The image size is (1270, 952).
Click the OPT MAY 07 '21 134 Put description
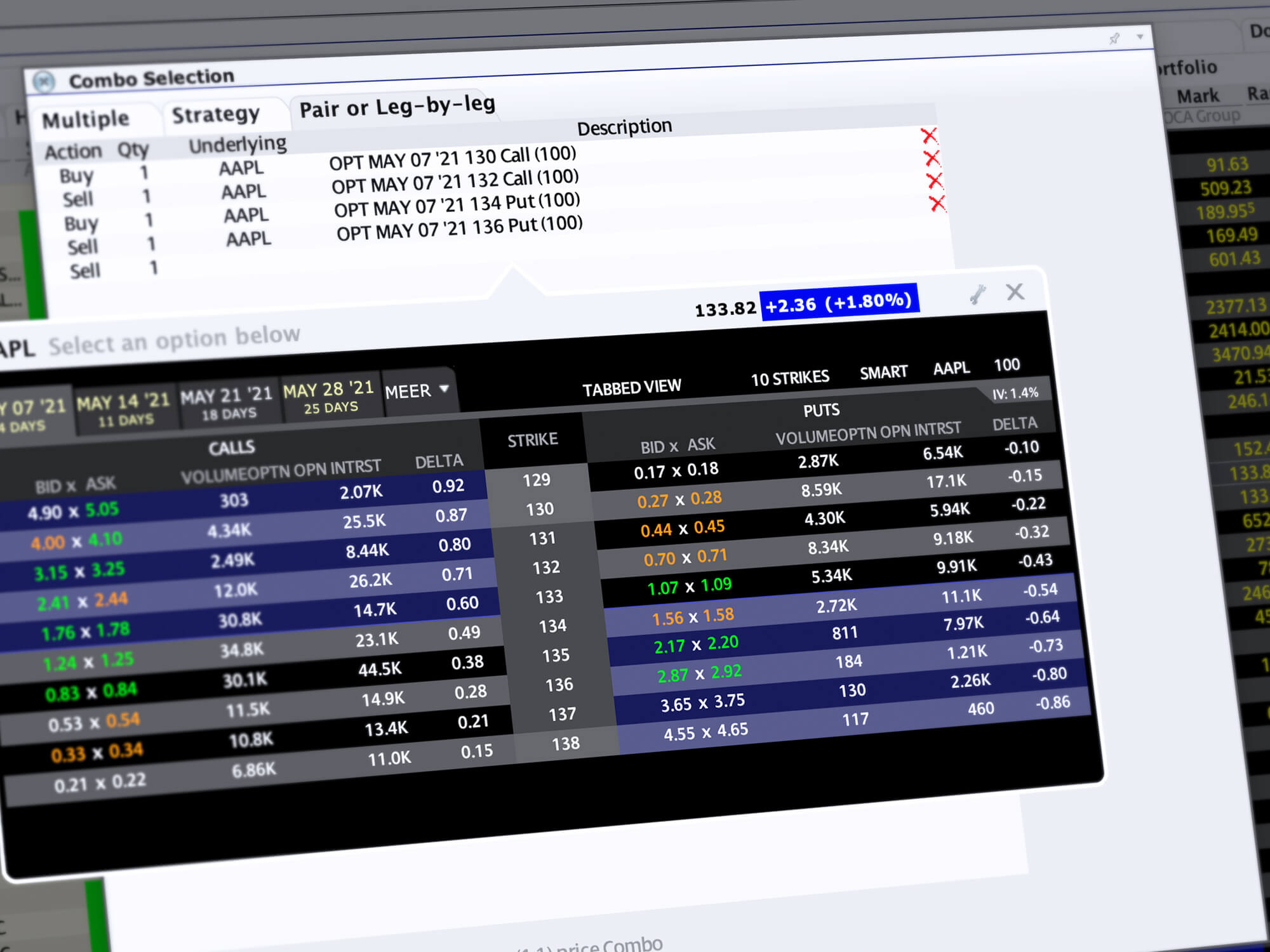coord(457,205)
